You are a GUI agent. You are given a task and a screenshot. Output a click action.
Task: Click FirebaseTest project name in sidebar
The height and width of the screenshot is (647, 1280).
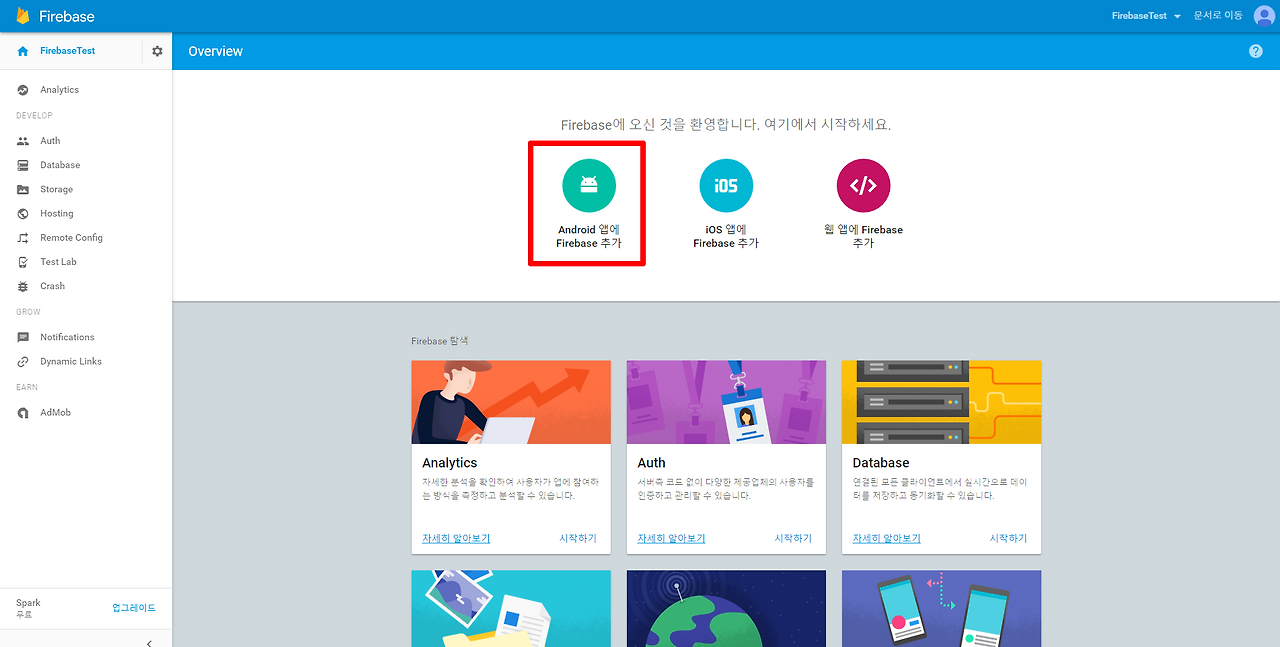point(68,51)
